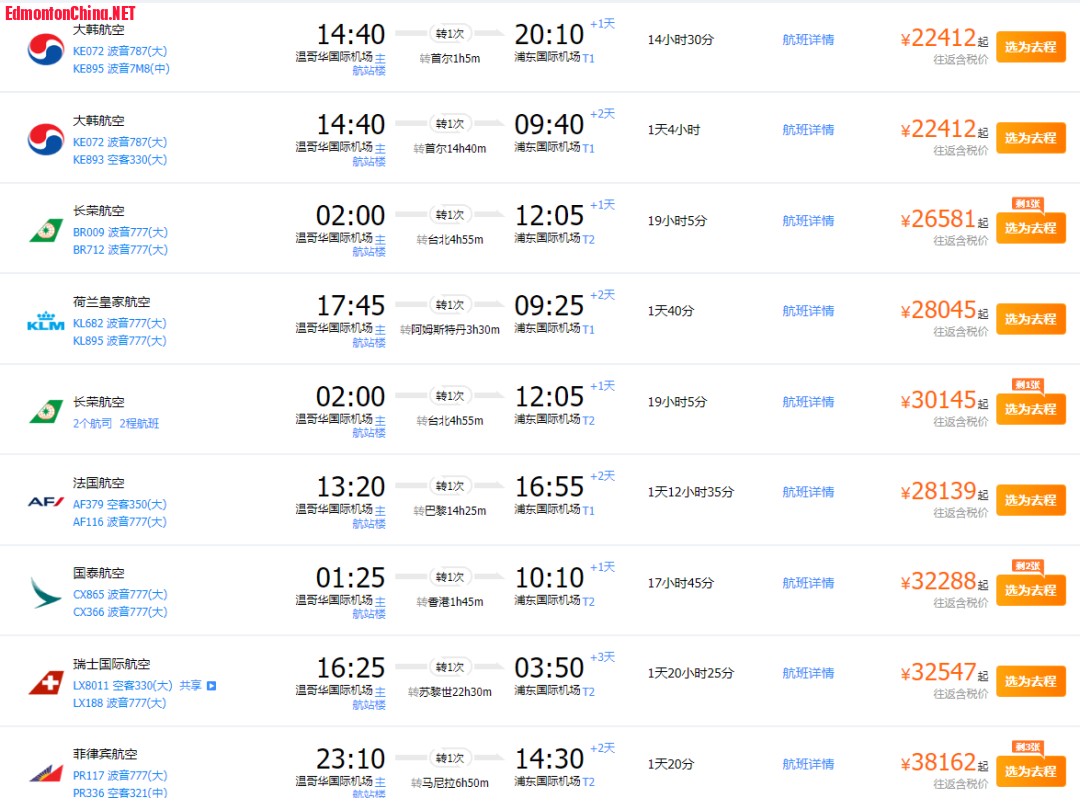Image resolution: width=1080 pixels, height=798 pixels.
Task: Select the Philippine Airlines ¥38162 flight as outbound
Action: (x=1030, y=772)
